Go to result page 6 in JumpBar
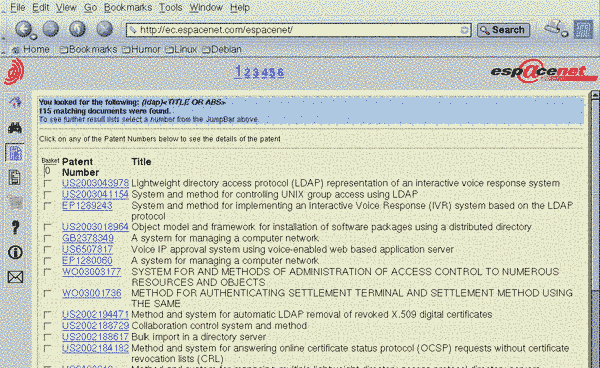600x368 pixels. 280,72
